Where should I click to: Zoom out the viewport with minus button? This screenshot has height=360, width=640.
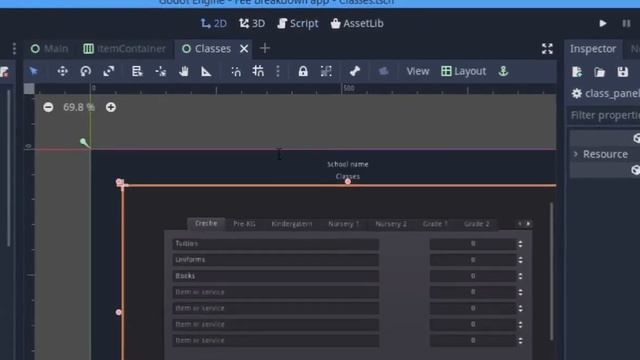48,107
